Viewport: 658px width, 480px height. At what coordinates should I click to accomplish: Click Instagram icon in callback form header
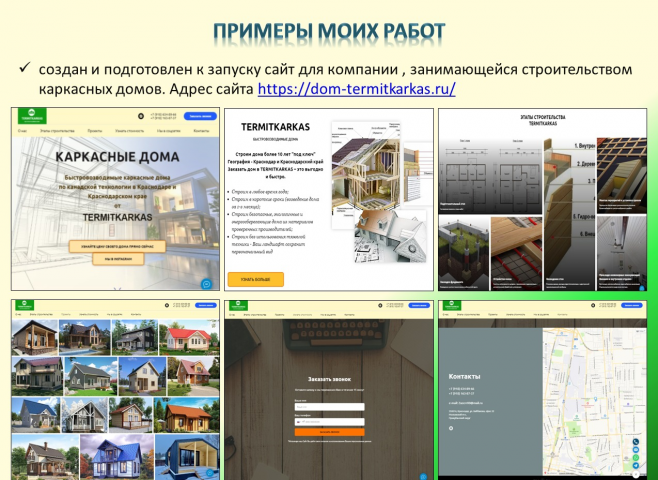[380, 305]
